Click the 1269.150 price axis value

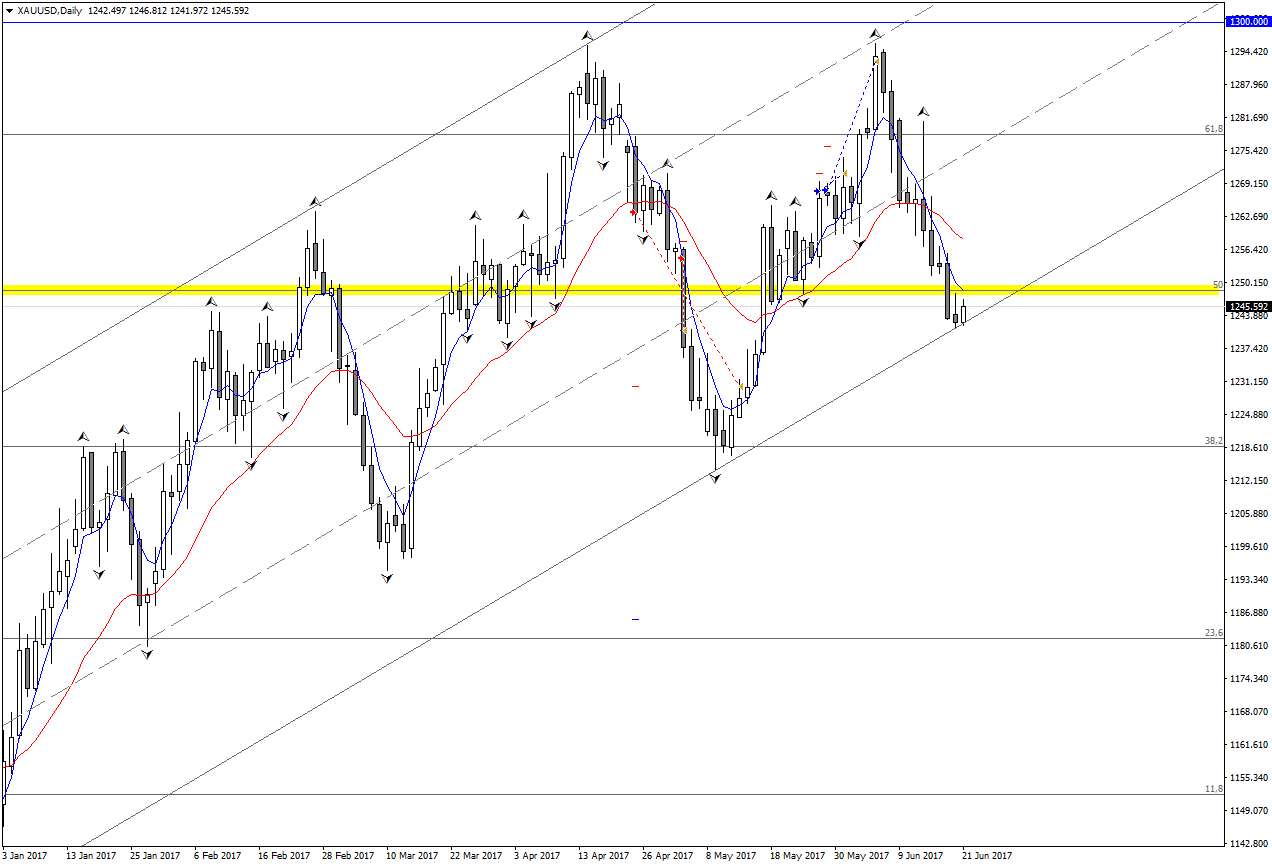(1249, 183)
